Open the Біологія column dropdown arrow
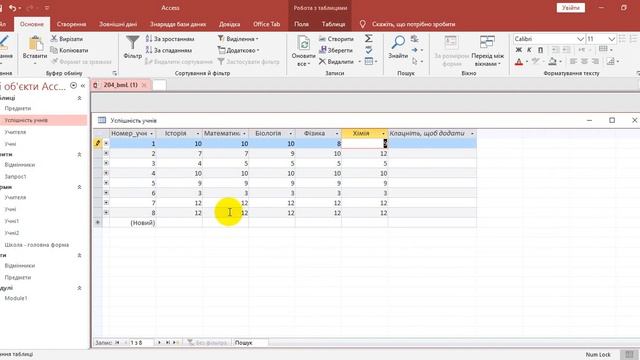This screenshot has width=640, height=360. pos(291,133)
